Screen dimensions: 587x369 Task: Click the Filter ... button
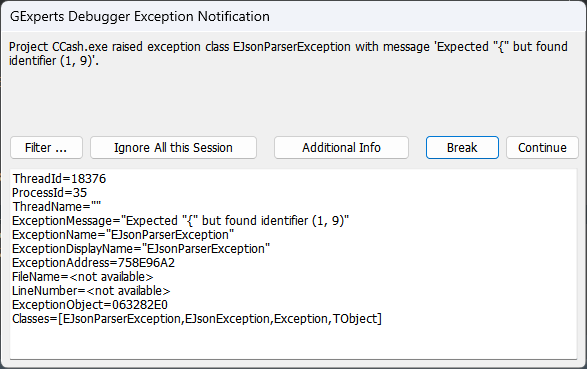coord(46,147)
